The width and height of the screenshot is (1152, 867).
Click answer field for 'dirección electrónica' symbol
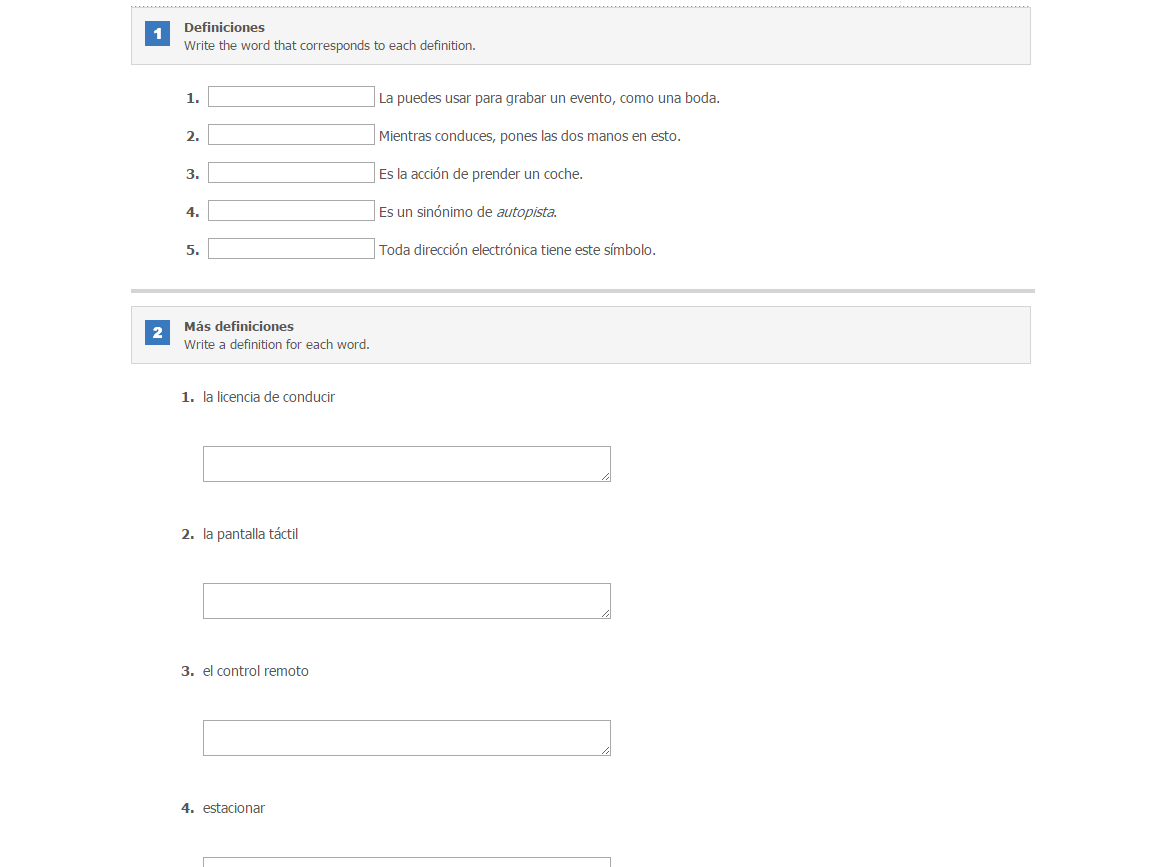pos(291,248)
